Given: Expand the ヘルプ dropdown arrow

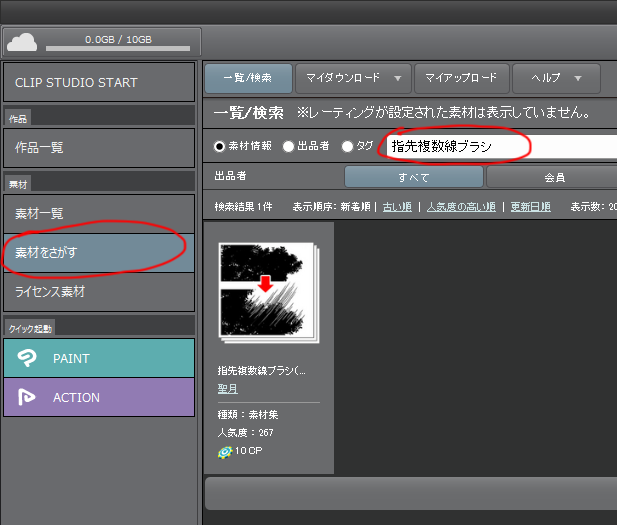Looking at the screenshot, I should pyautogui.click(x=578, y=78).
